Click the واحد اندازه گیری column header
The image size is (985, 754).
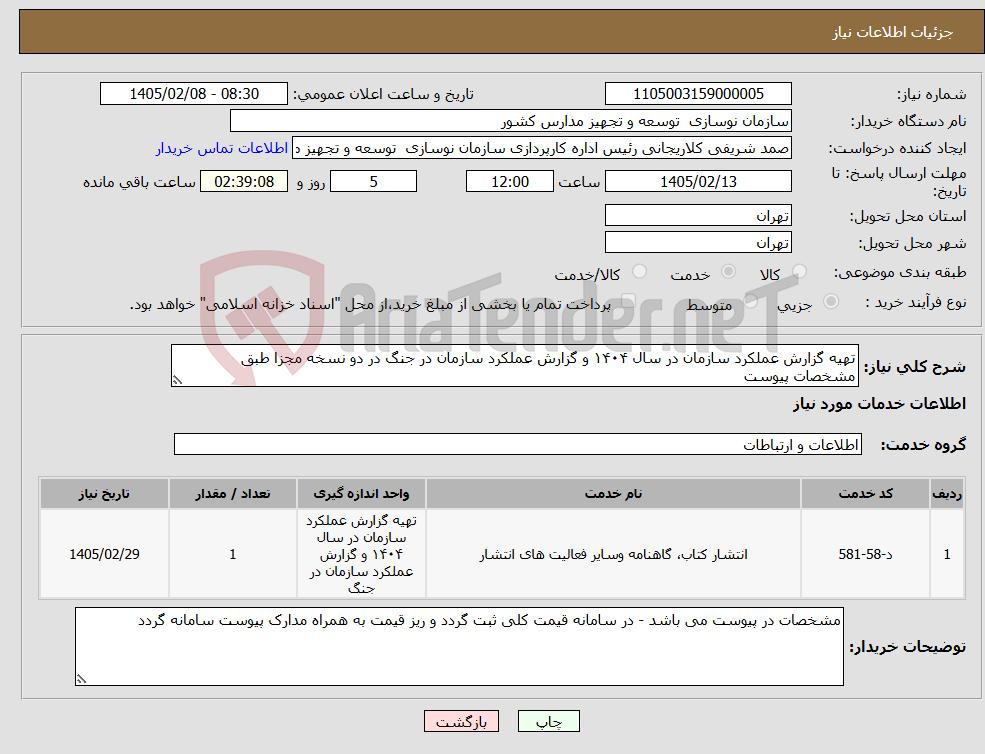[361, 494]
